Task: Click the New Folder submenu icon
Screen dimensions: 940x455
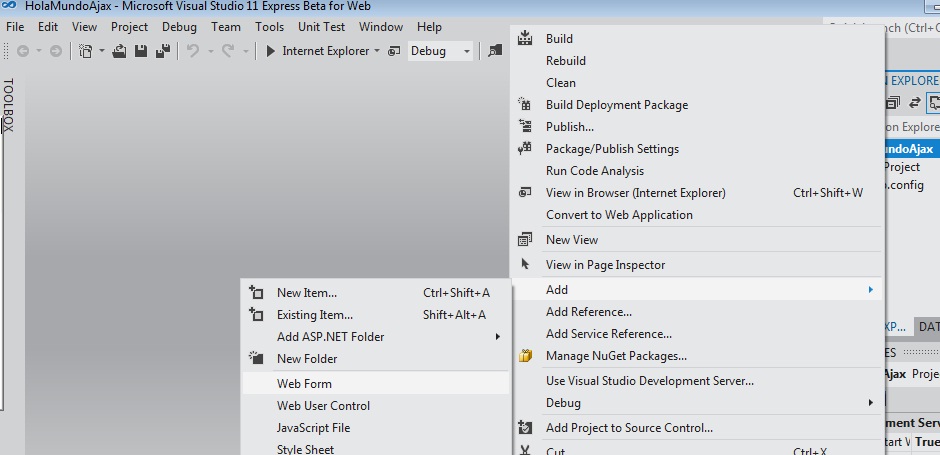Action: [x=256, y=358]
